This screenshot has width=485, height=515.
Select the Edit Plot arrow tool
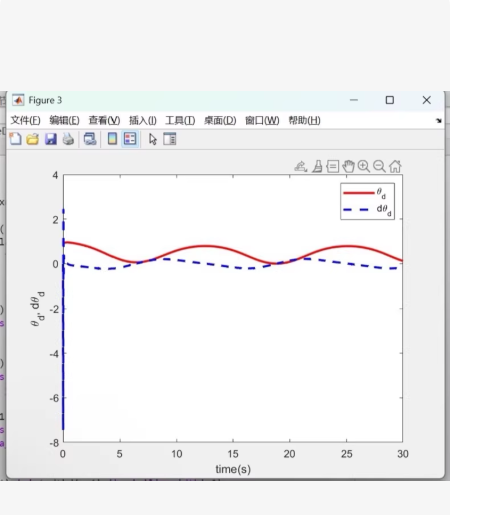click(153, 139)
